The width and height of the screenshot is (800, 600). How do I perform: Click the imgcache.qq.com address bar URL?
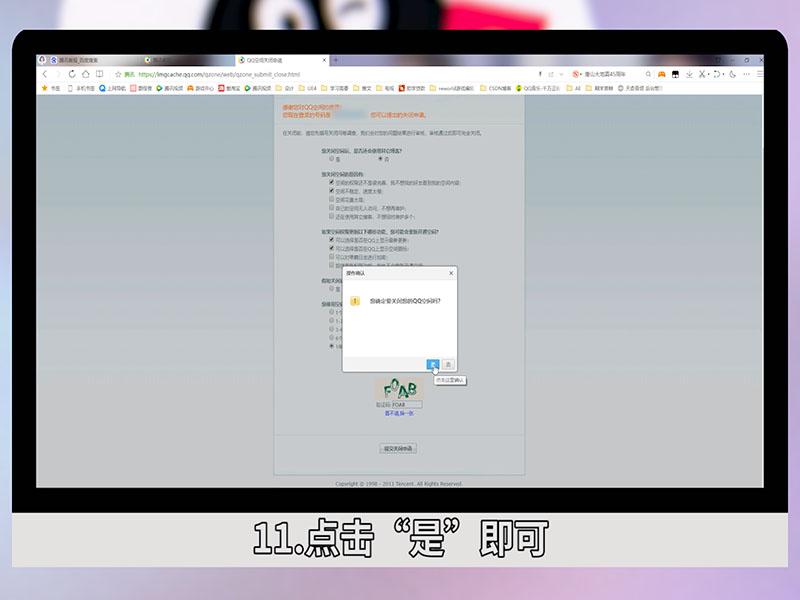point(219,74)
